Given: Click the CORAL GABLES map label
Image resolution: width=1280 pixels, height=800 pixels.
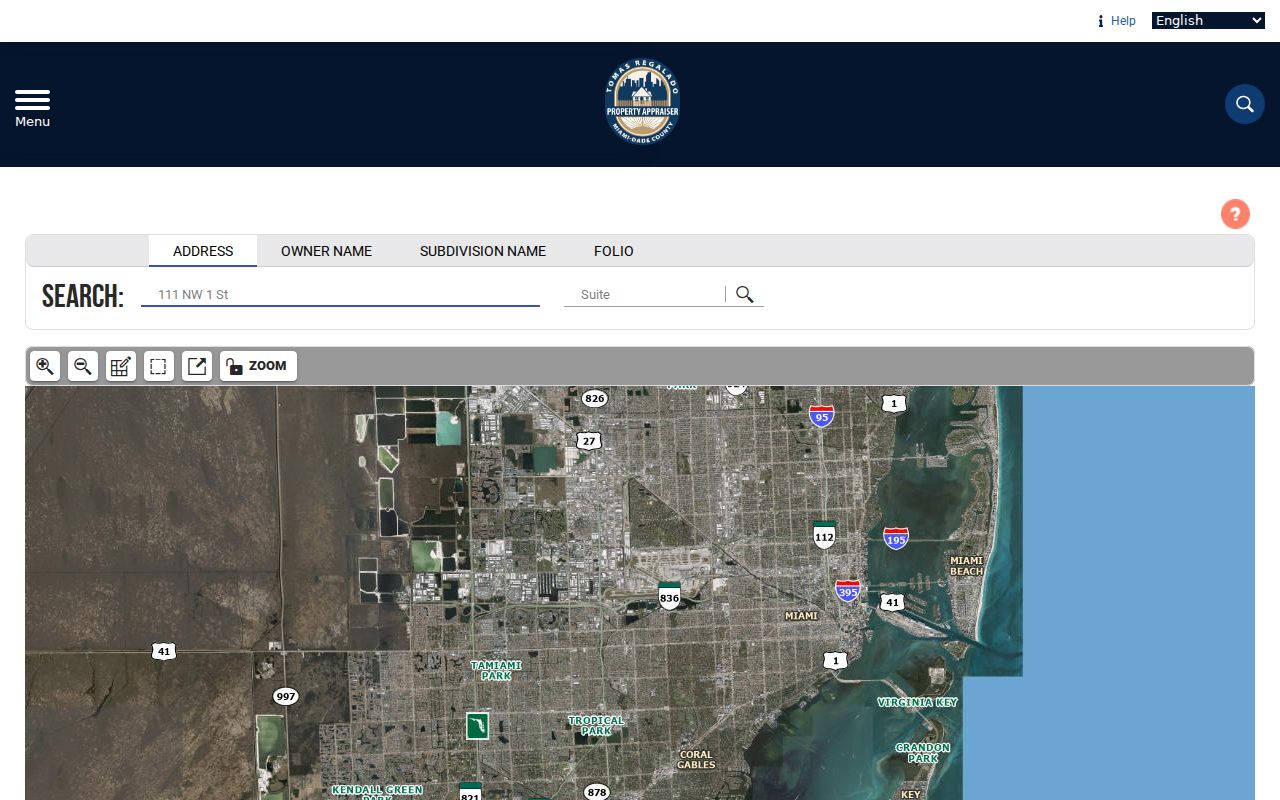Looking at the screenshot, I should 696,760.
